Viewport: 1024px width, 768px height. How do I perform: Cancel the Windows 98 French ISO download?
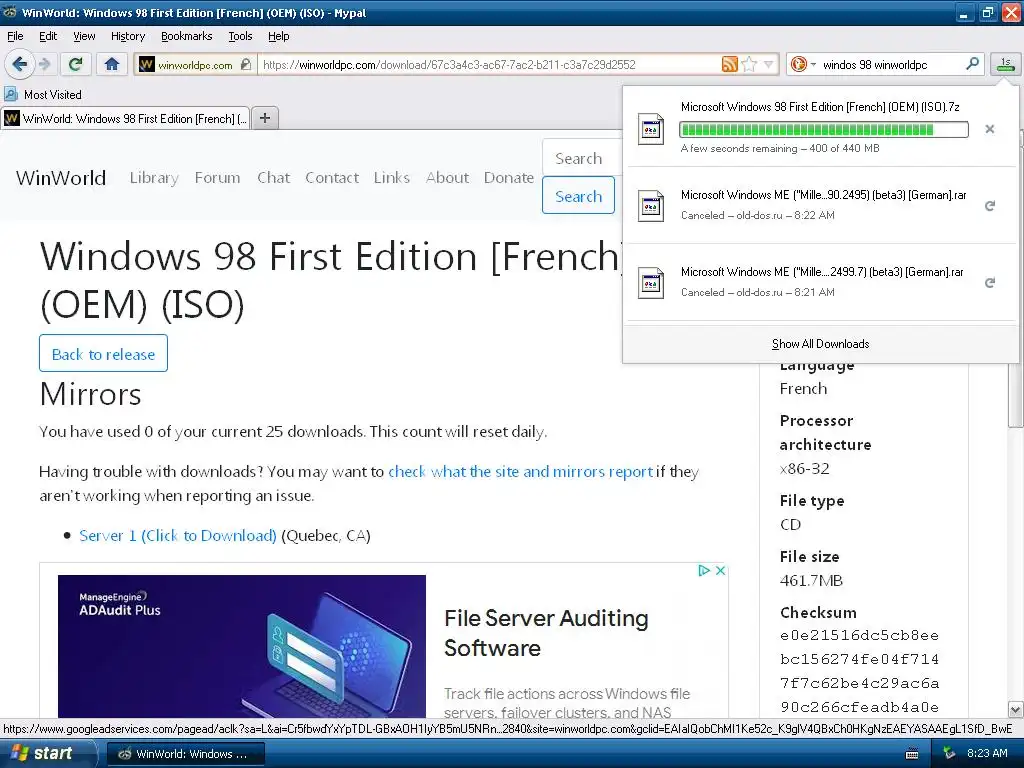tap(989, 129)
